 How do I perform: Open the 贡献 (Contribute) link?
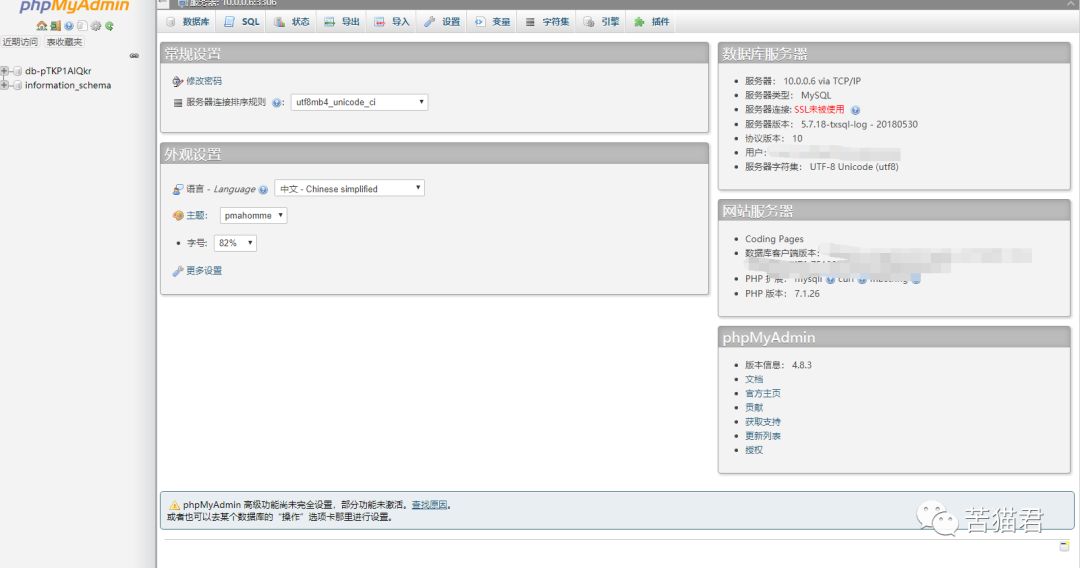(754, 408)
